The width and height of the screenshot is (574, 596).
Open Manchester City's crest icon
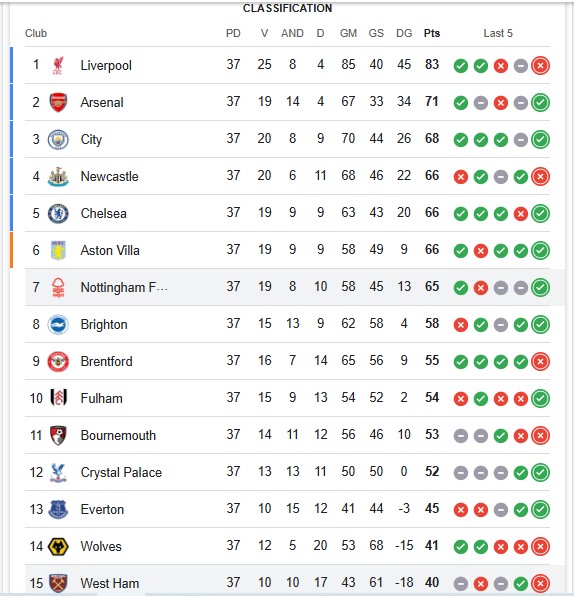pos(58,139)
